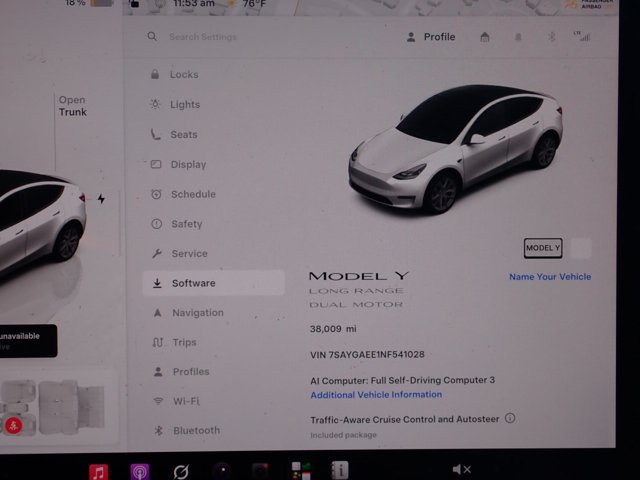Tap Open Trunk on car view
This screenshot has height=480, width=640.
click(x=73, y=106)
